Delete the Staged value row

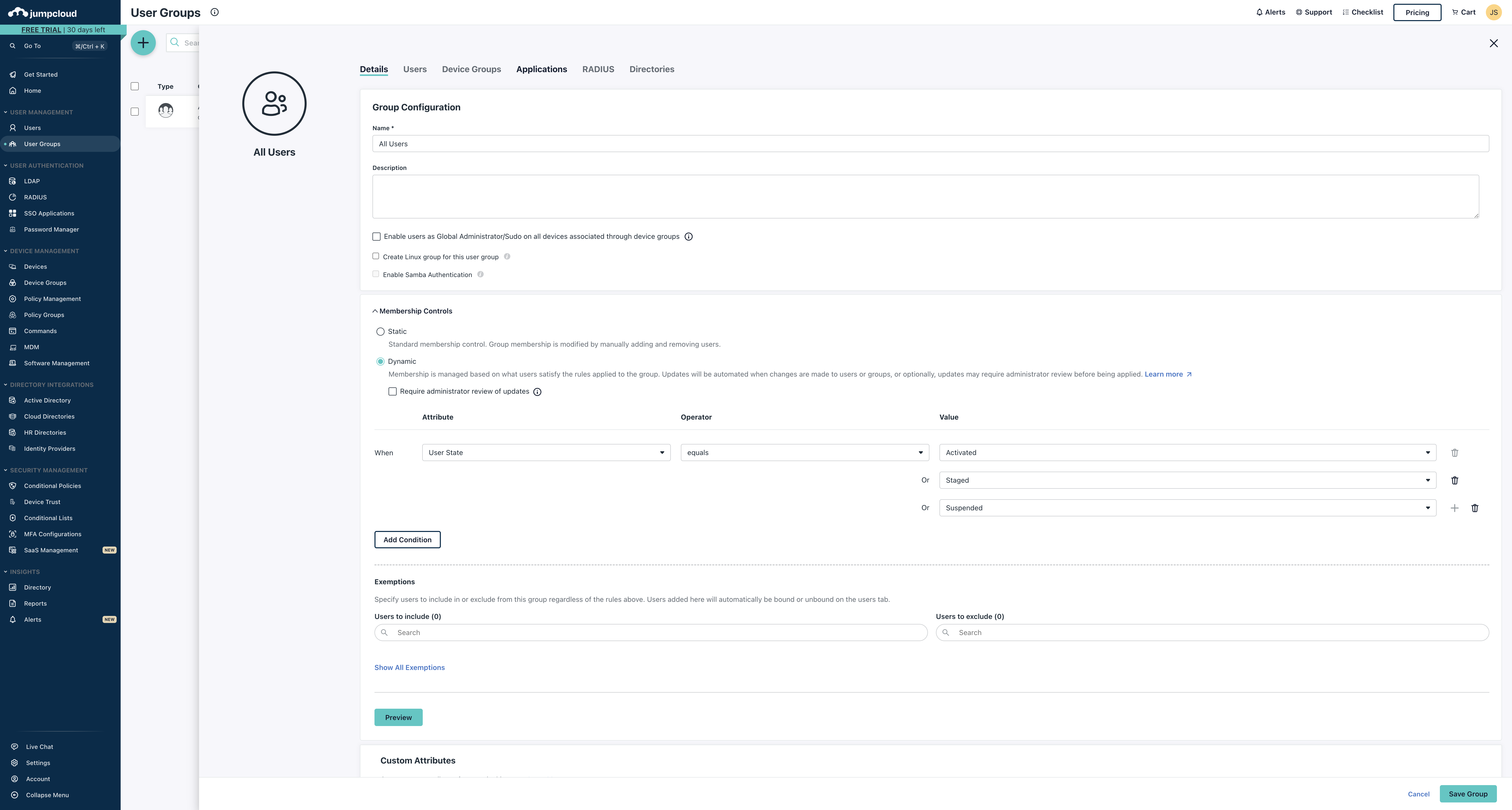click(1454, 480)
